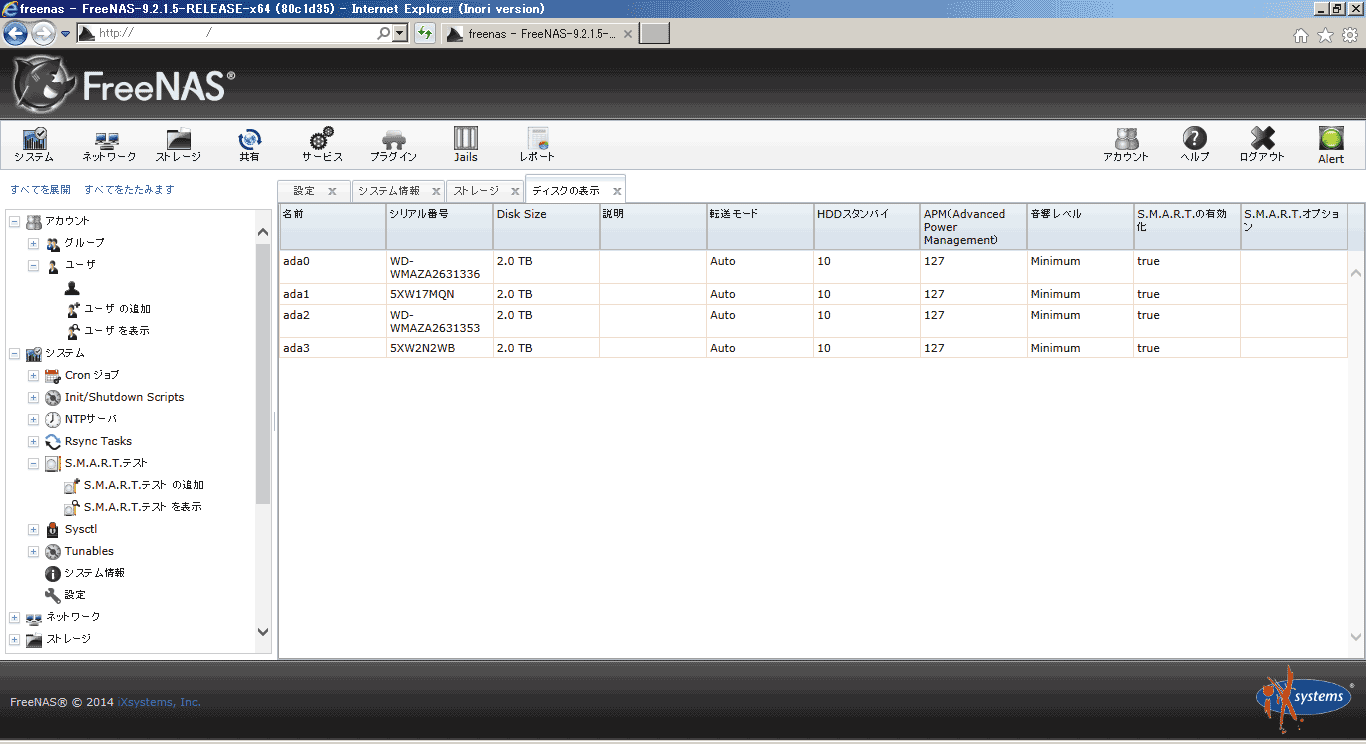Expand the Init/Shutdown Scripts node
The height and width of the screenshot is (744, 1366).
pos(33,397)
